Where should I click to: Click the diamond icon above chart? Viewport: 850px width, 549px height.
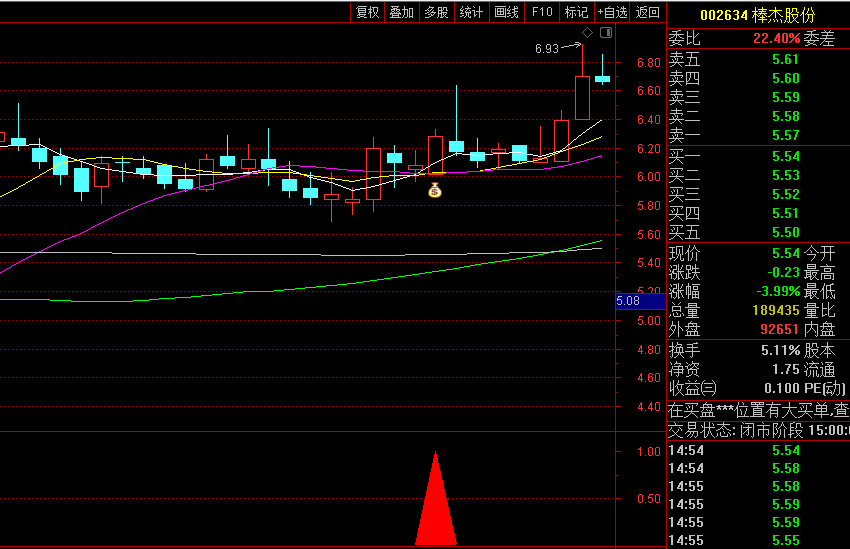pyautogui.click(x=588, y=33)
